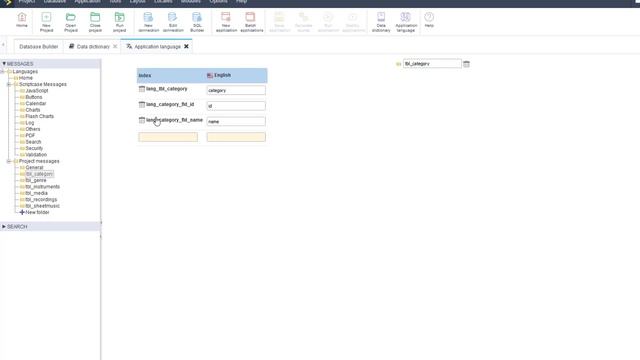
Task: Expand the SEARCH panel header
Action: 50,227
